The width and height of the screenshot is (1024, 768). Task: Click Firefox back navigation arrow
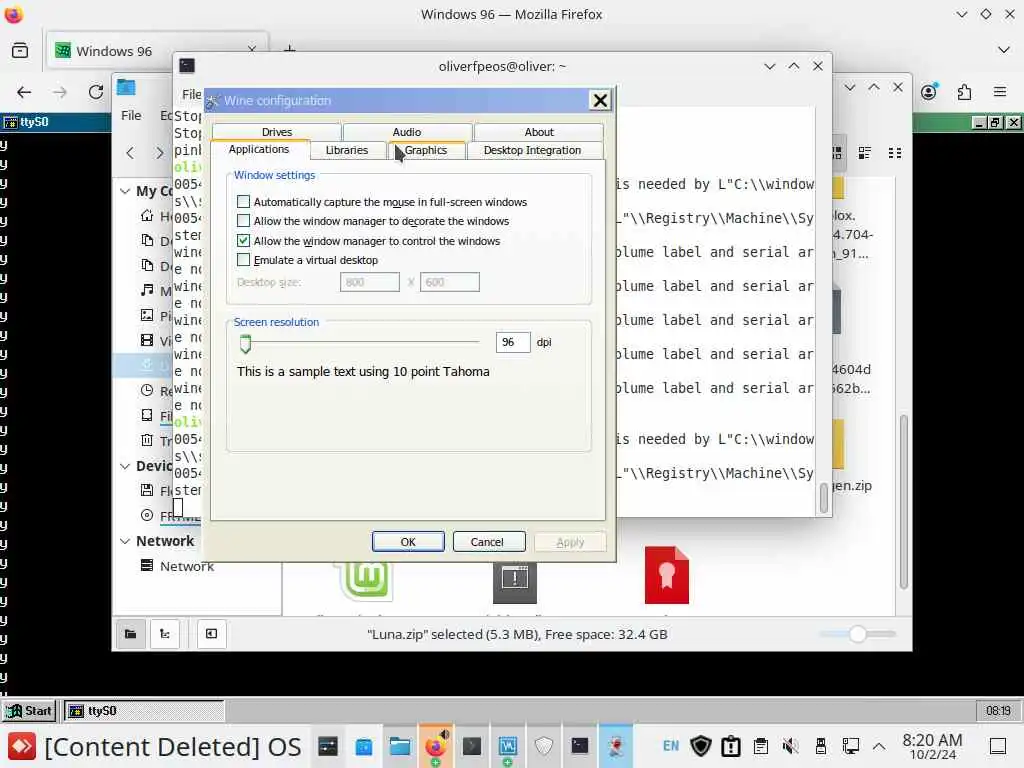pyautogui.click(x=24, y=92)
